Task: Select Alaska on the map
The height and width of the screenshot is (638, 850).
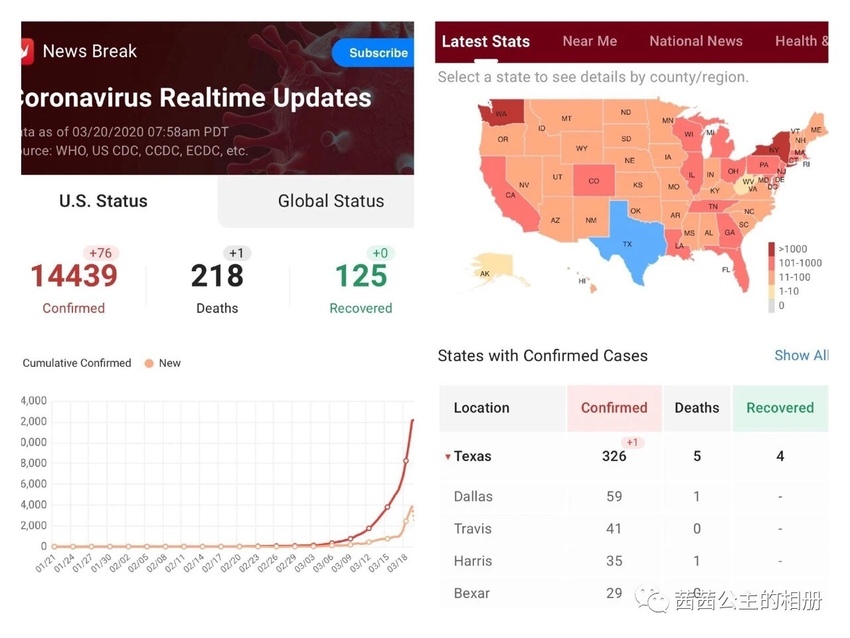Action: tap(492, 269)
